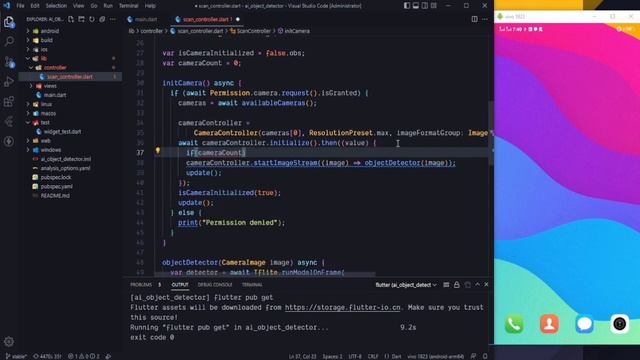Maximize the panel with the up chevron

point(477,284)
